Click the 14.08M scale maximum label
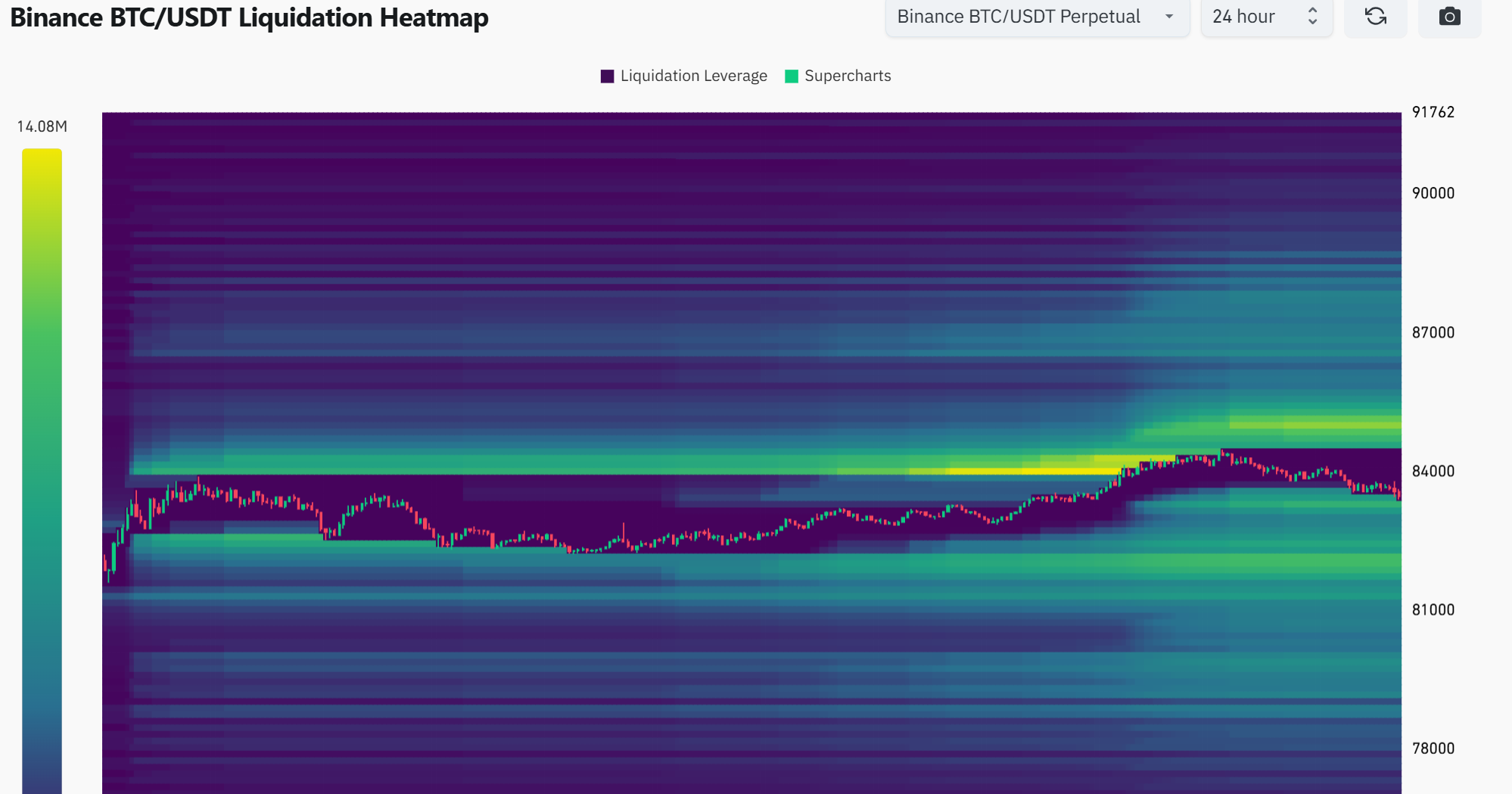The width and height of the screenshot is (1512, 794). (x=42, y=126)
